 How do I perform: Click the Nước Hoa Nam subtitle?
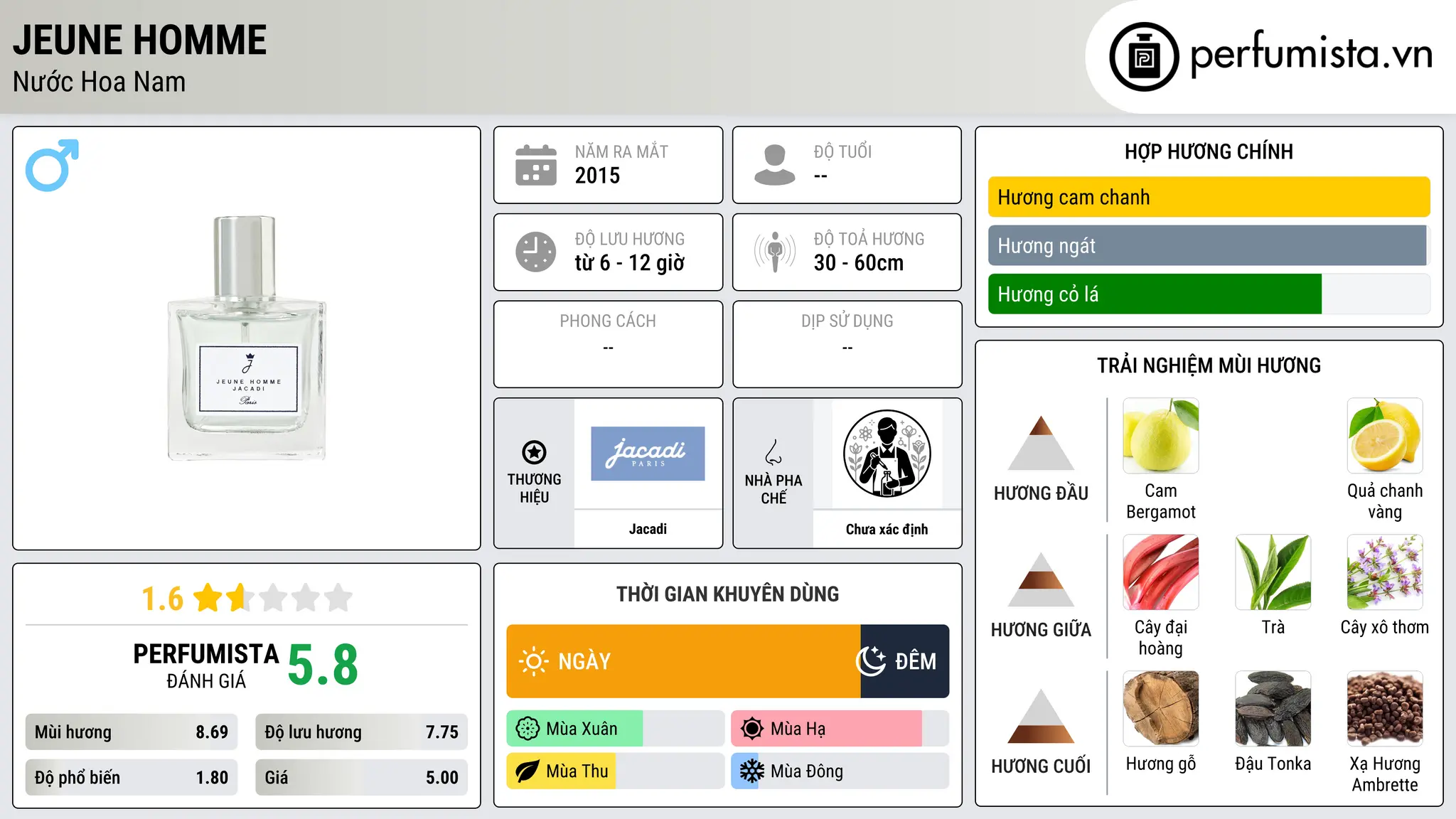coord(99,82)
